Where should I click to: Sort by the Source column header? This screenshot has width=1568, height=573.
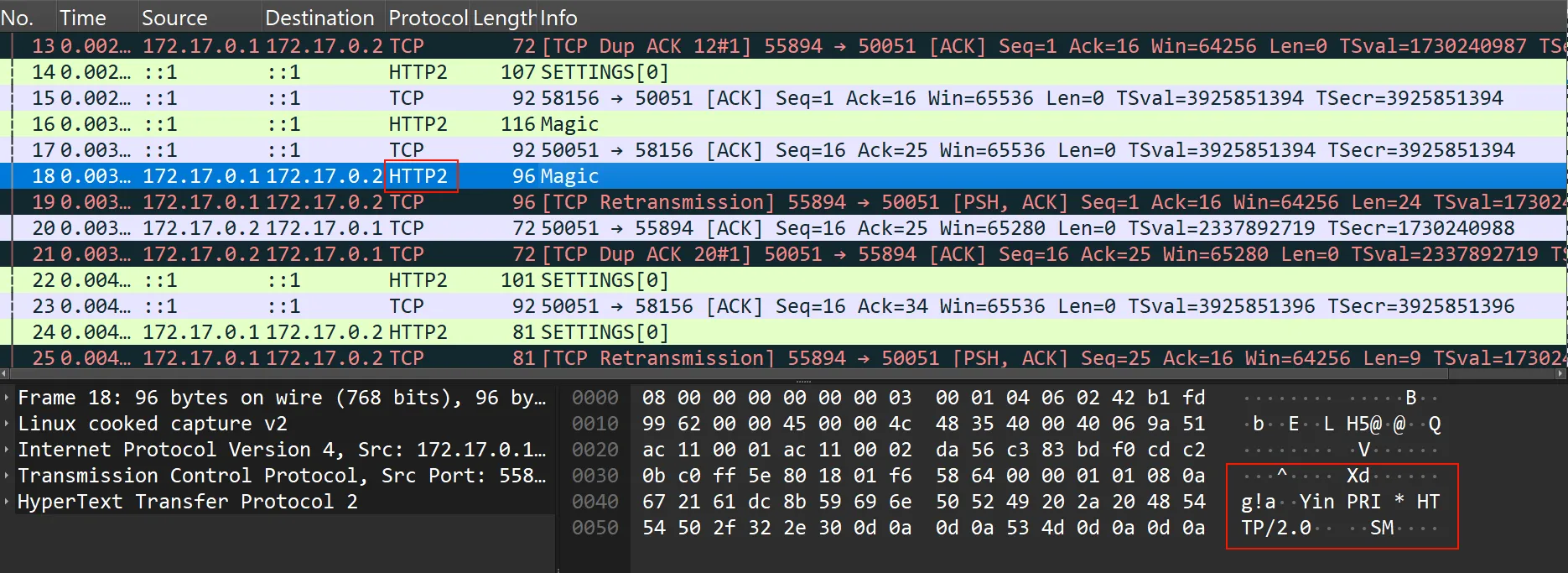(x=199, y=17)
